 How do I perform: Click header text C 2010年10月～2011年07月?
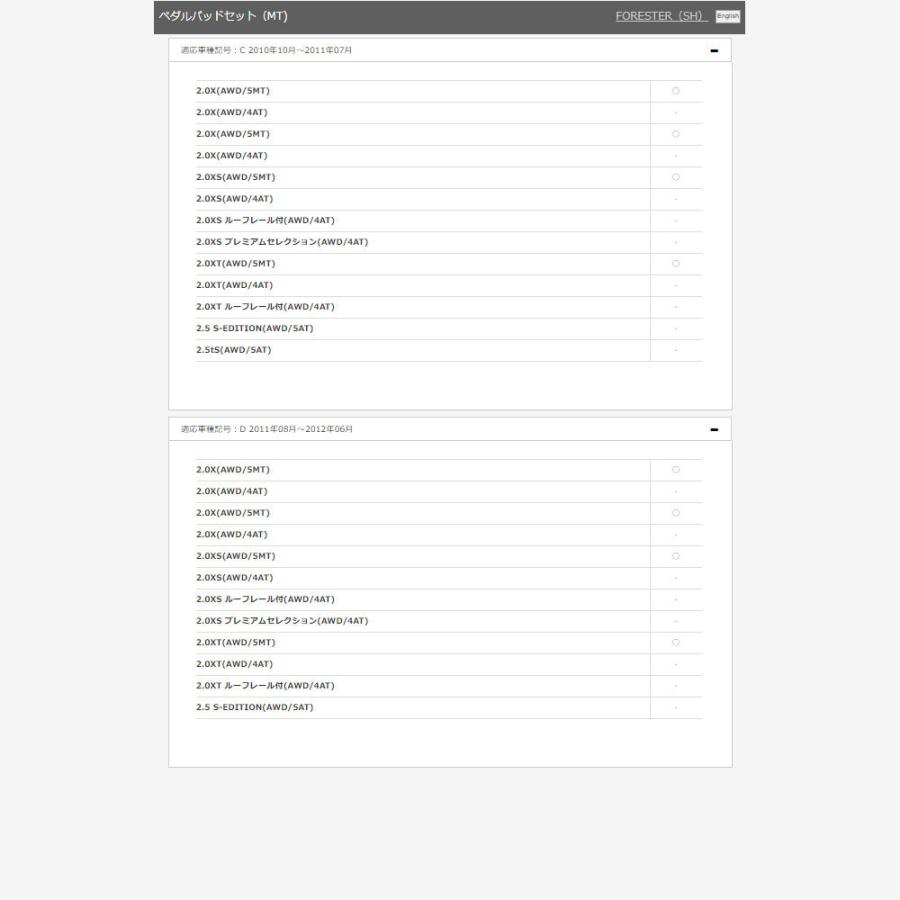pos(266,50)
